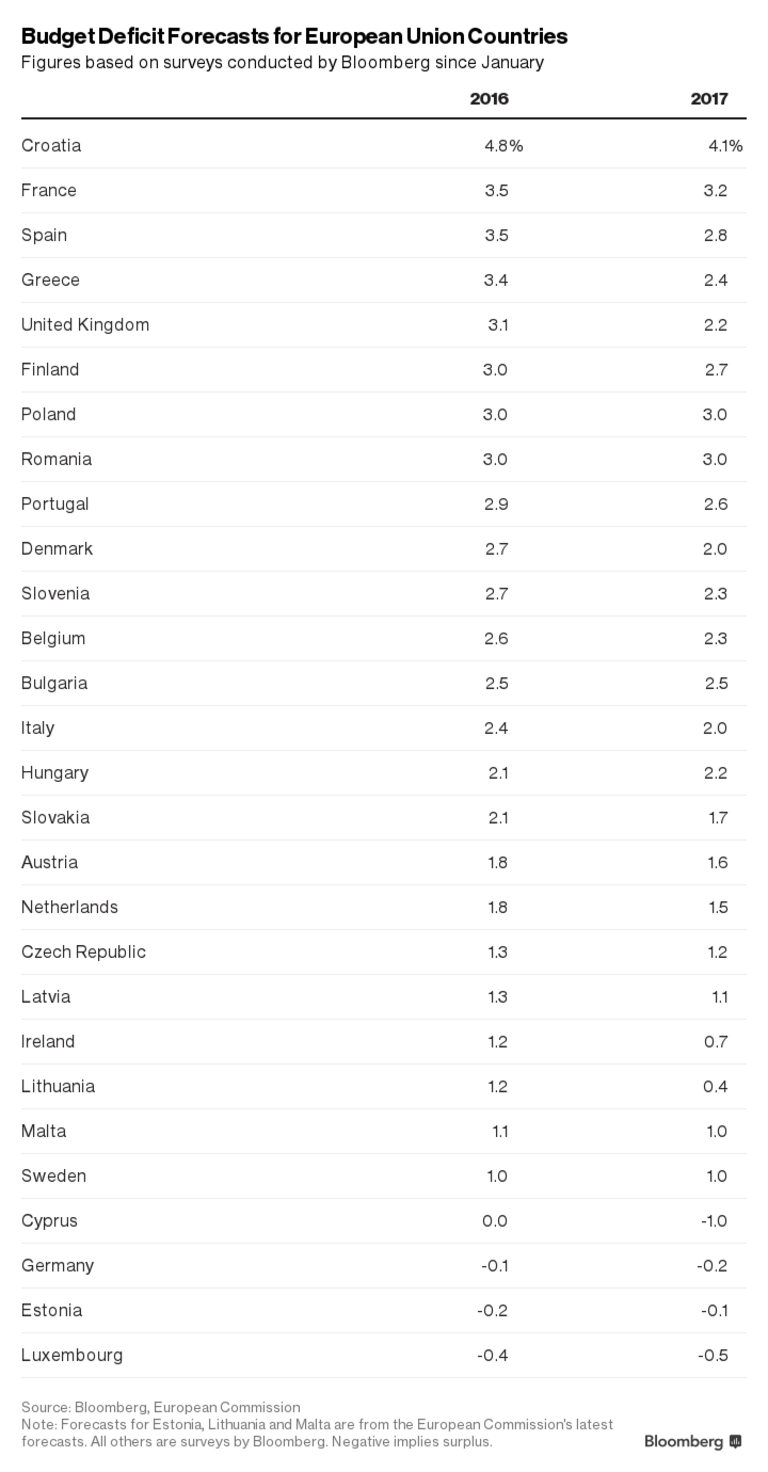
Task: Select the Germany row label
Action: tap(57, 1265)
